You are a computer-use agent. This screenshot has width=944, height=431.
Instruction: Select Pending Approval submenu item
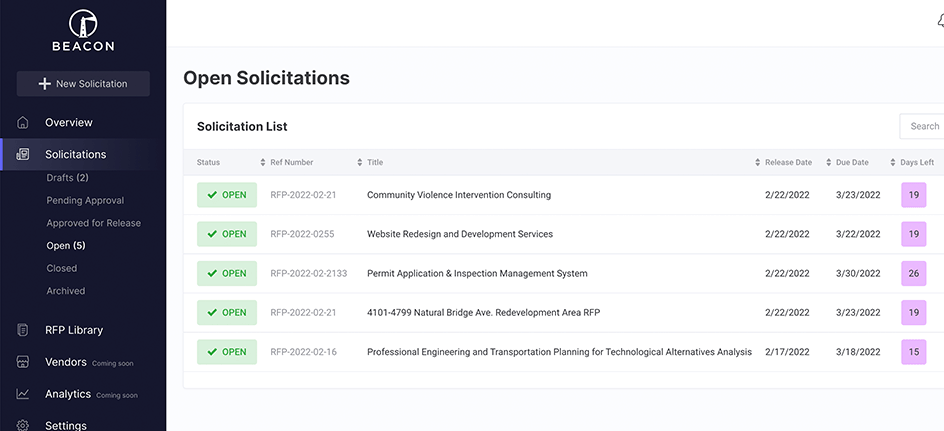point(85,201)
